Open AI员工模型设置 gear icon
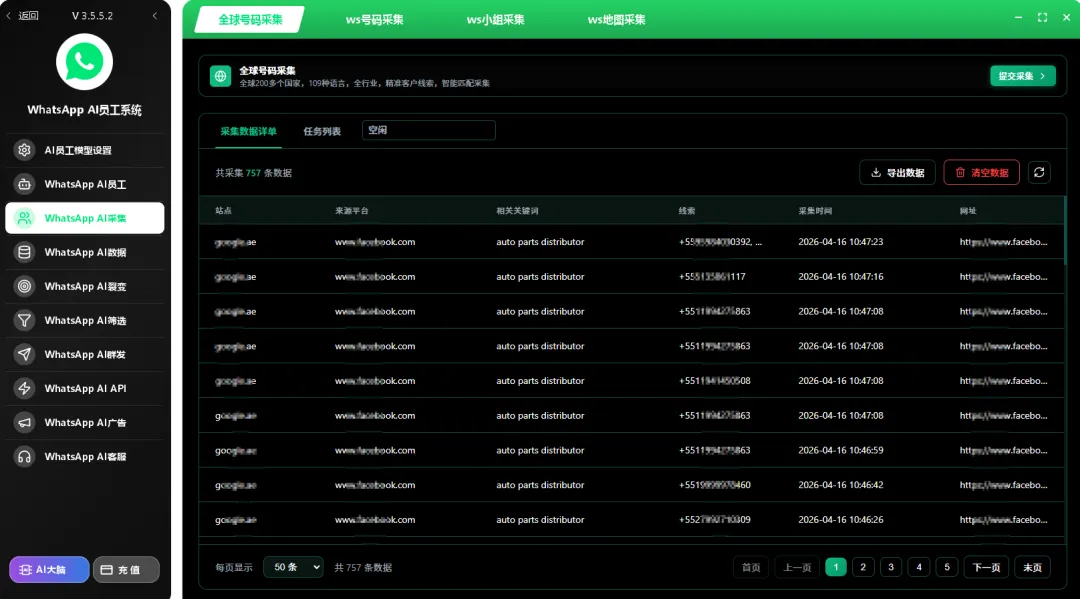 pos(24,150)
